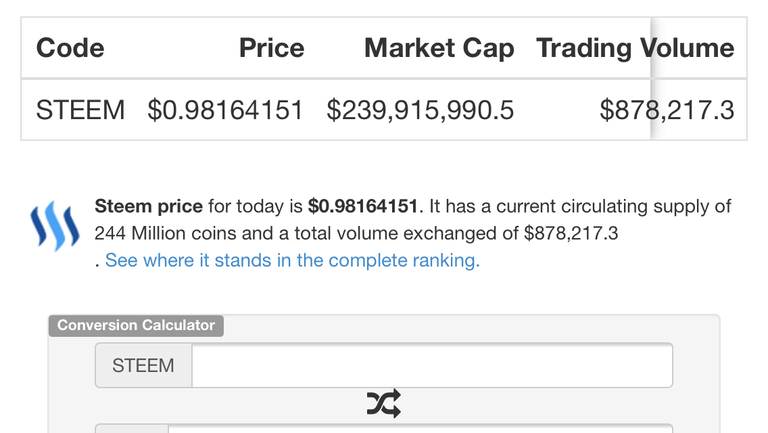Focus the STEEM amount input field
The width and height of the screenshot is (768, 433).
(432, 365)
